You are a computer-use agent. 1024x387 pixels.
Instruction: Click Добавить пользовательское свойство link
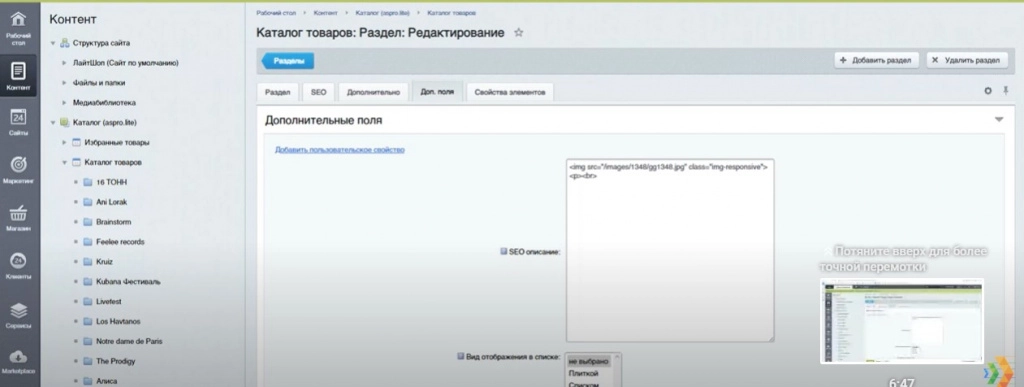(x=340, y=149)
